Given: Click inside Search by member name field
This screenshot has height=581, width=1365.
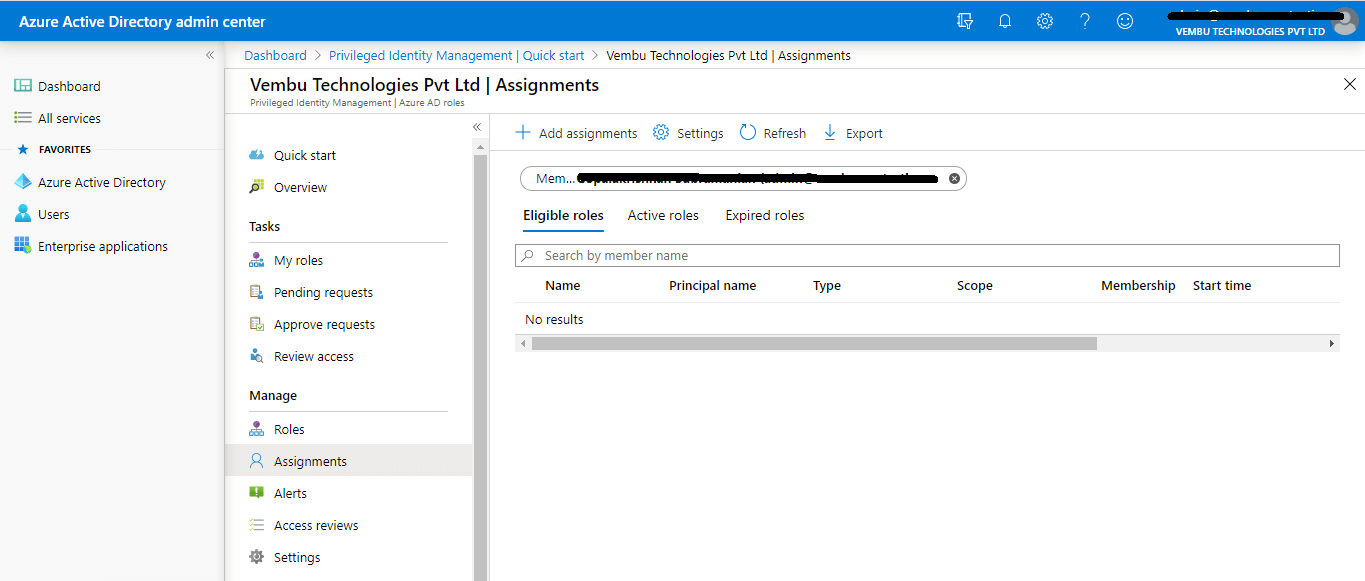Looking at the screenshot, I should [x=927, y=256].
